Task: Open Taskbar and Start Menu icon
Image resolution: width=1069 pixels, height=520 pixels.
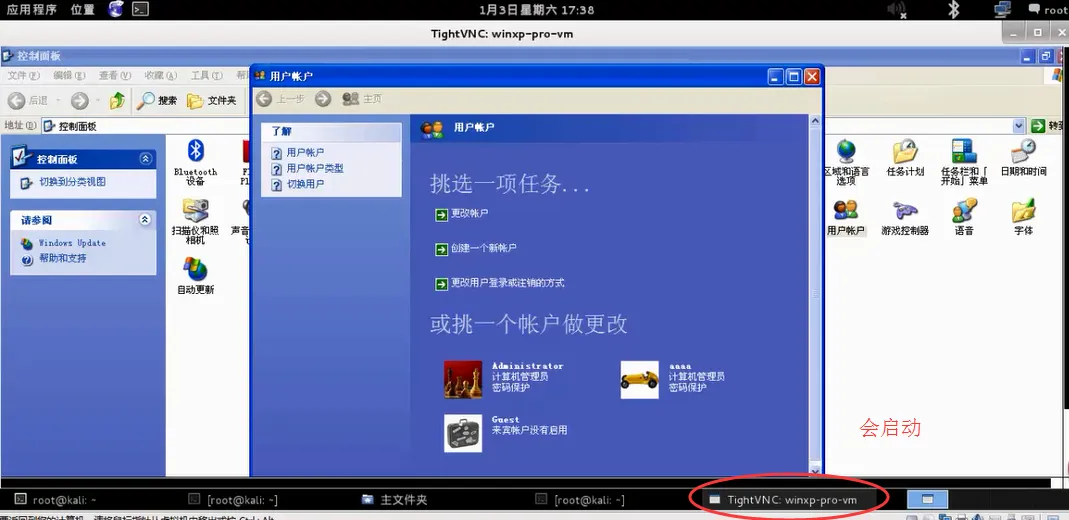Action: point(964,162)
